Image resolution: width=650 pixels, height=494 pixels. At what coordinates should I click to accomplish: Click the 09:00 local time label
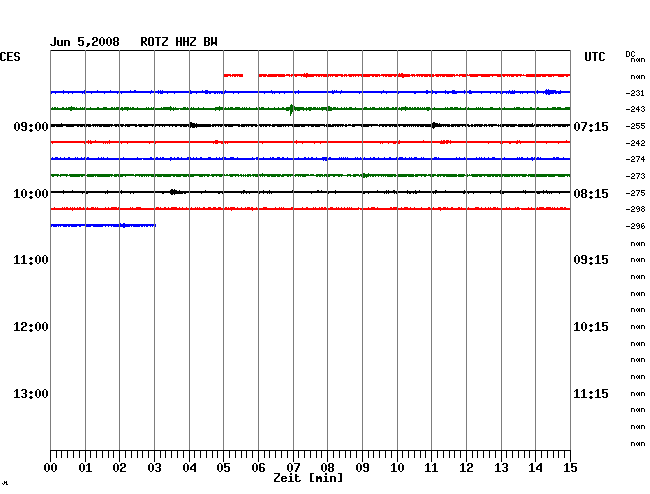point(31,126)
